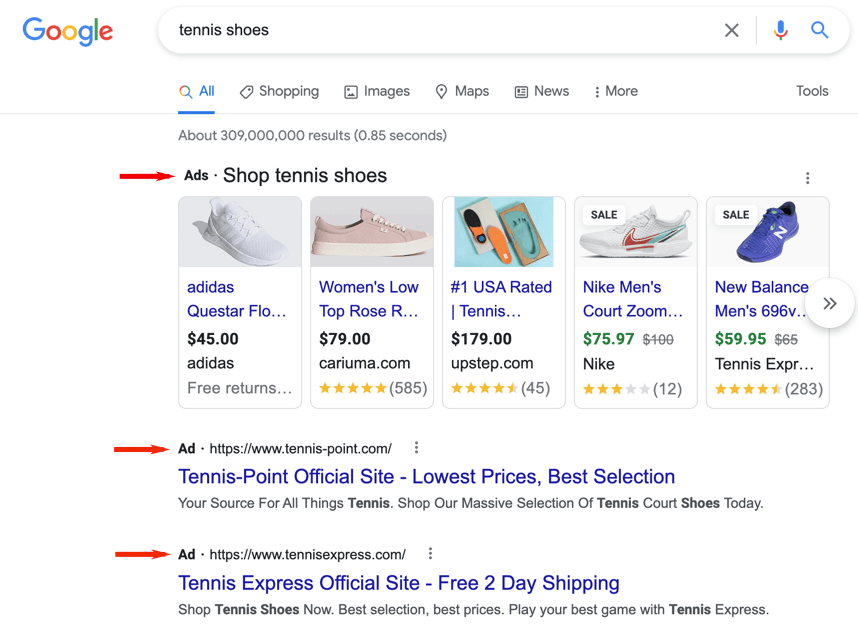This screenshot has height=625, width=858.
Task: Open New Balance Men's 696v link
Action: (x=762, y=299)
